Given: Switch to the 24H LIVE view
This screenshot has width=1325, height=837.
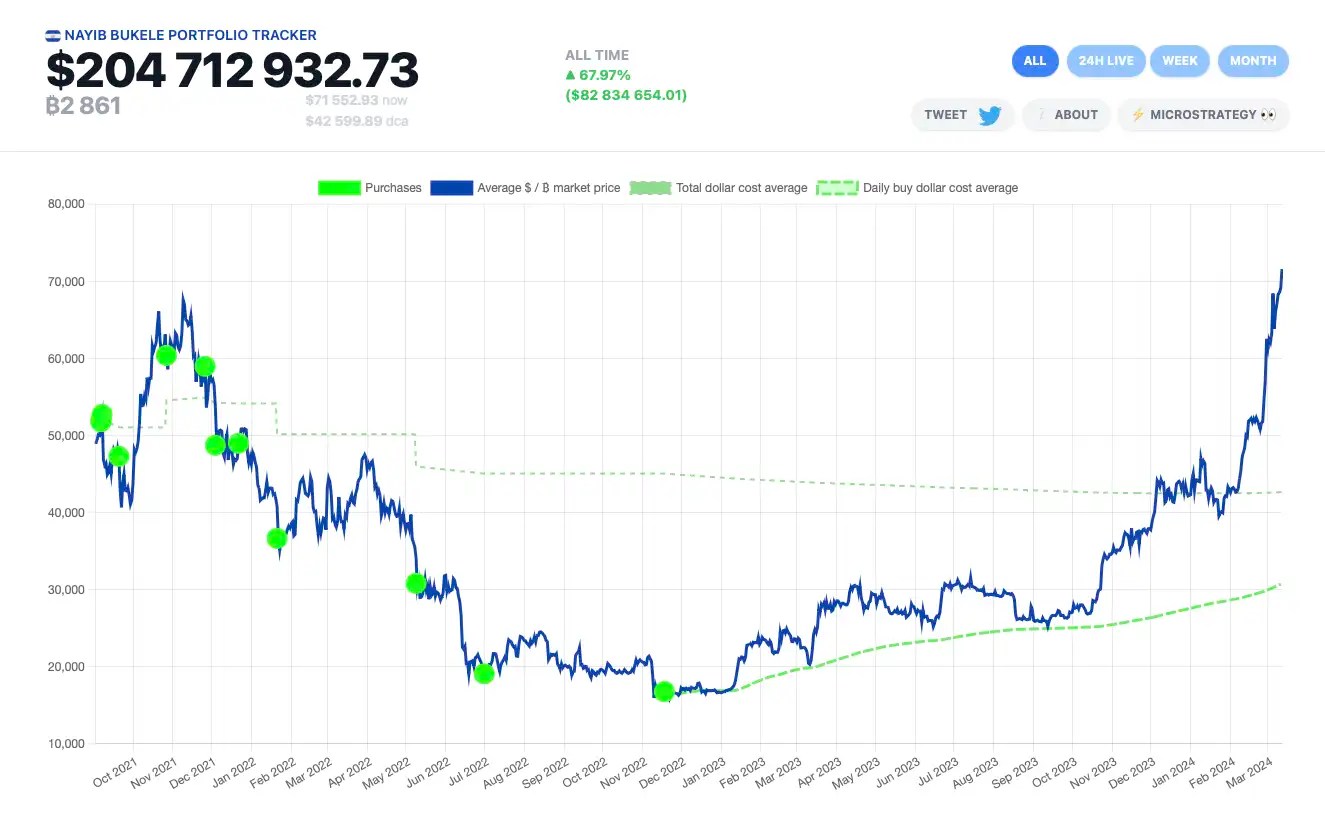Looking at the screenshot, I should coord(1106,61).
